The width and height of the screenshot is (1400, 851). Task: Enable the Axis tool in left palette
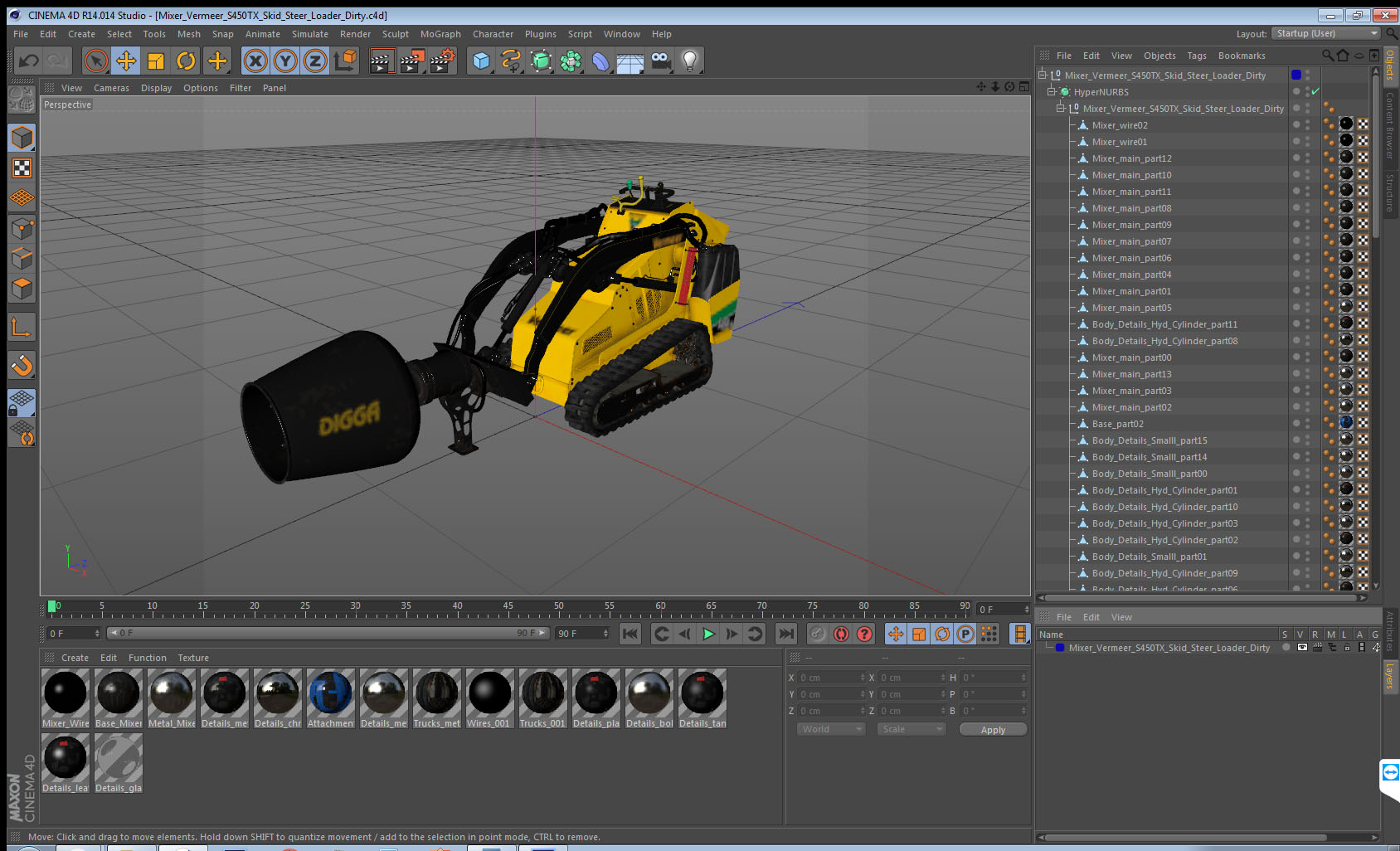pyautogui.click(x=22, y=328)
